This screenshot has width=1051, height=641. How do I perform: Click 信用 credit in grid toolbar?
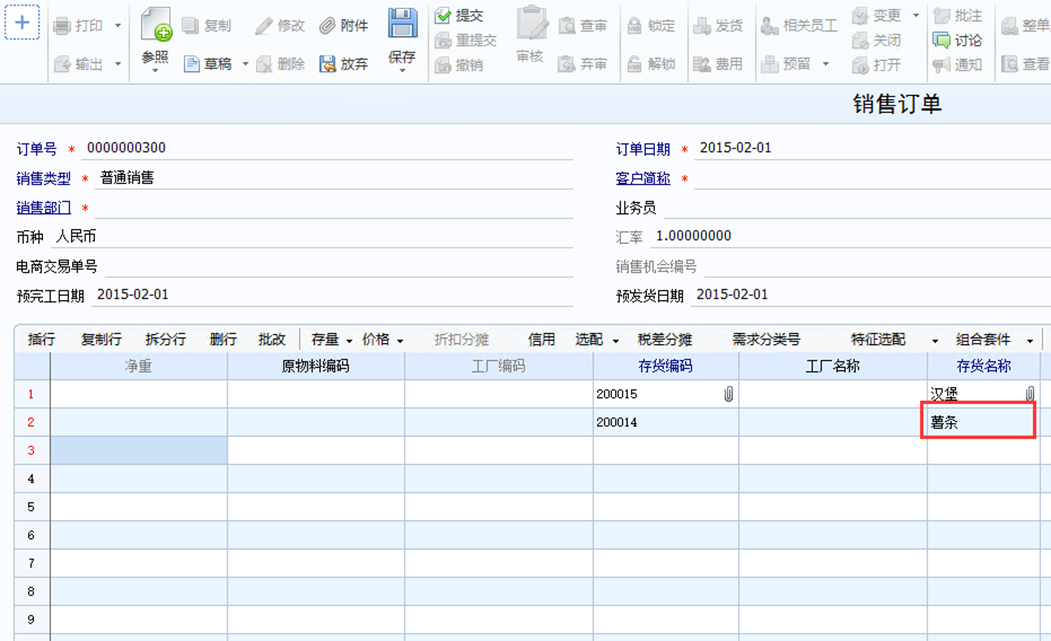(x=542, y=339)
